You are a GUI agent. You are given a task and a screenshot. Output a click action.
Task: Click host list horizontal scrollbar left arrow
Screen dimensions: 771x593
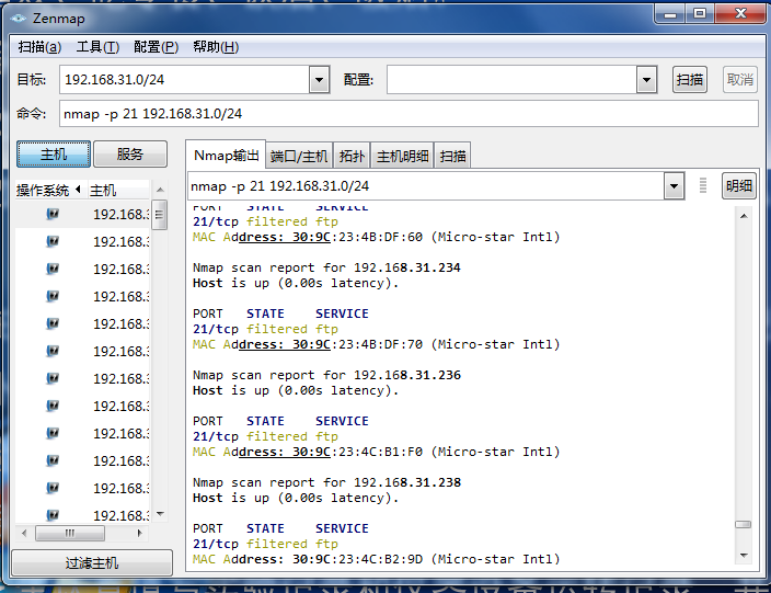[24, 533]
